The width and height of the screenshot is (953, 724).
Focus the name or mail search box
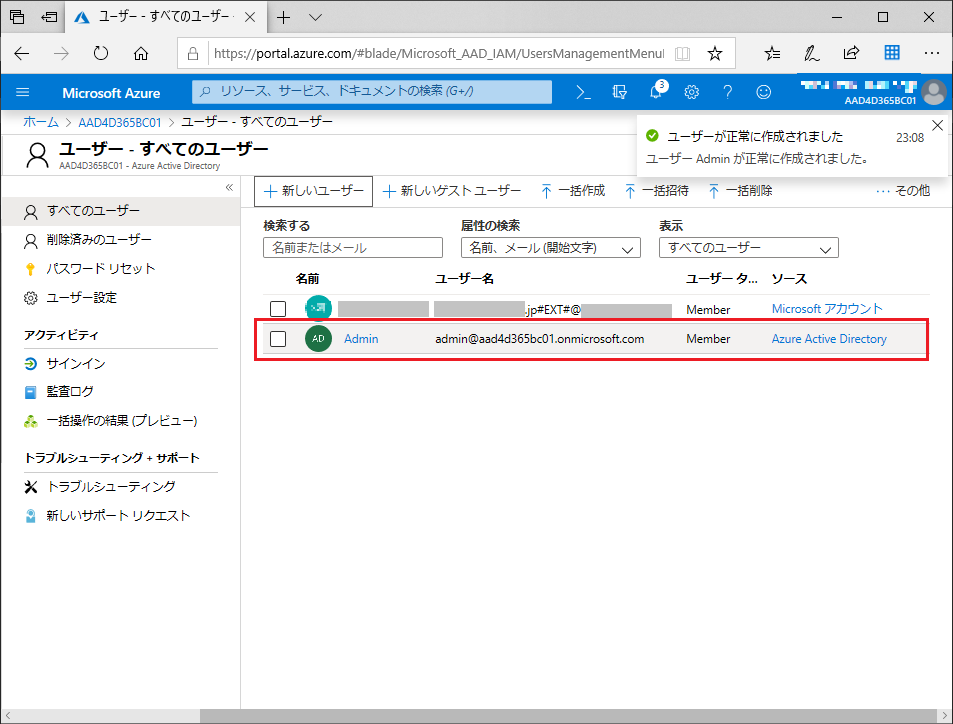pyautogui.click(x=353, y=248)
